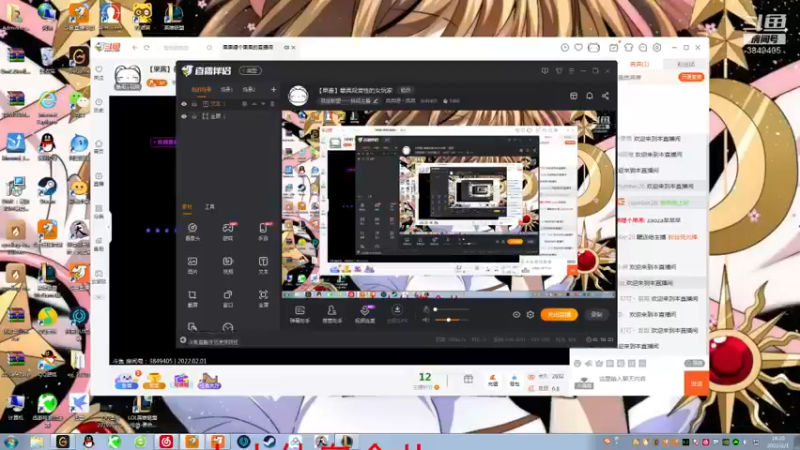Open the layout grid icon beside the bell
The height and width of the screenshot is (450, 800).
[573, 96]
